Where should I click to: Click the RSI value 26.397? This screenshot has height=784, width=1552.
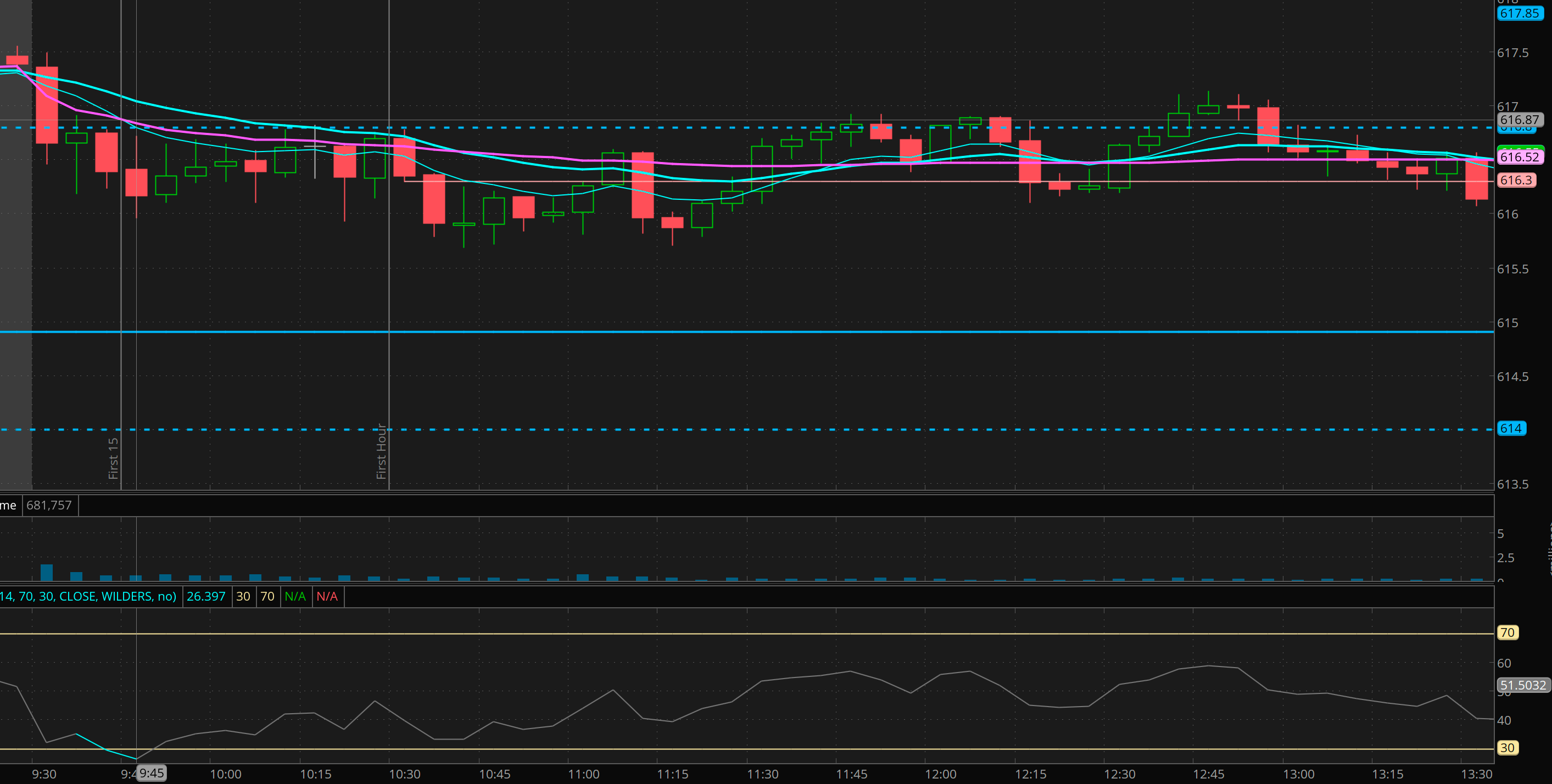[x=206, y=596]
